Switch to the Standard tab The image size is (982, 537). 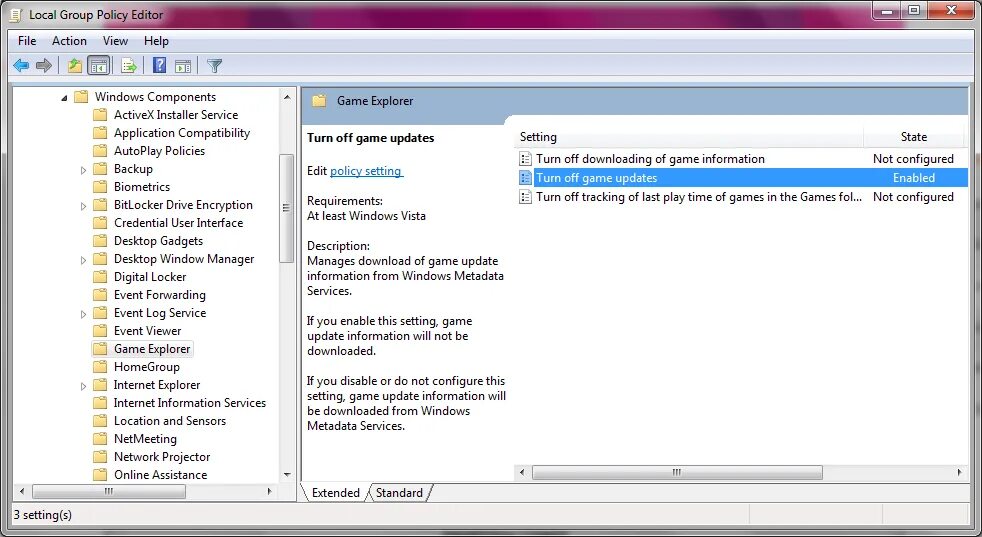pos(400,493)
